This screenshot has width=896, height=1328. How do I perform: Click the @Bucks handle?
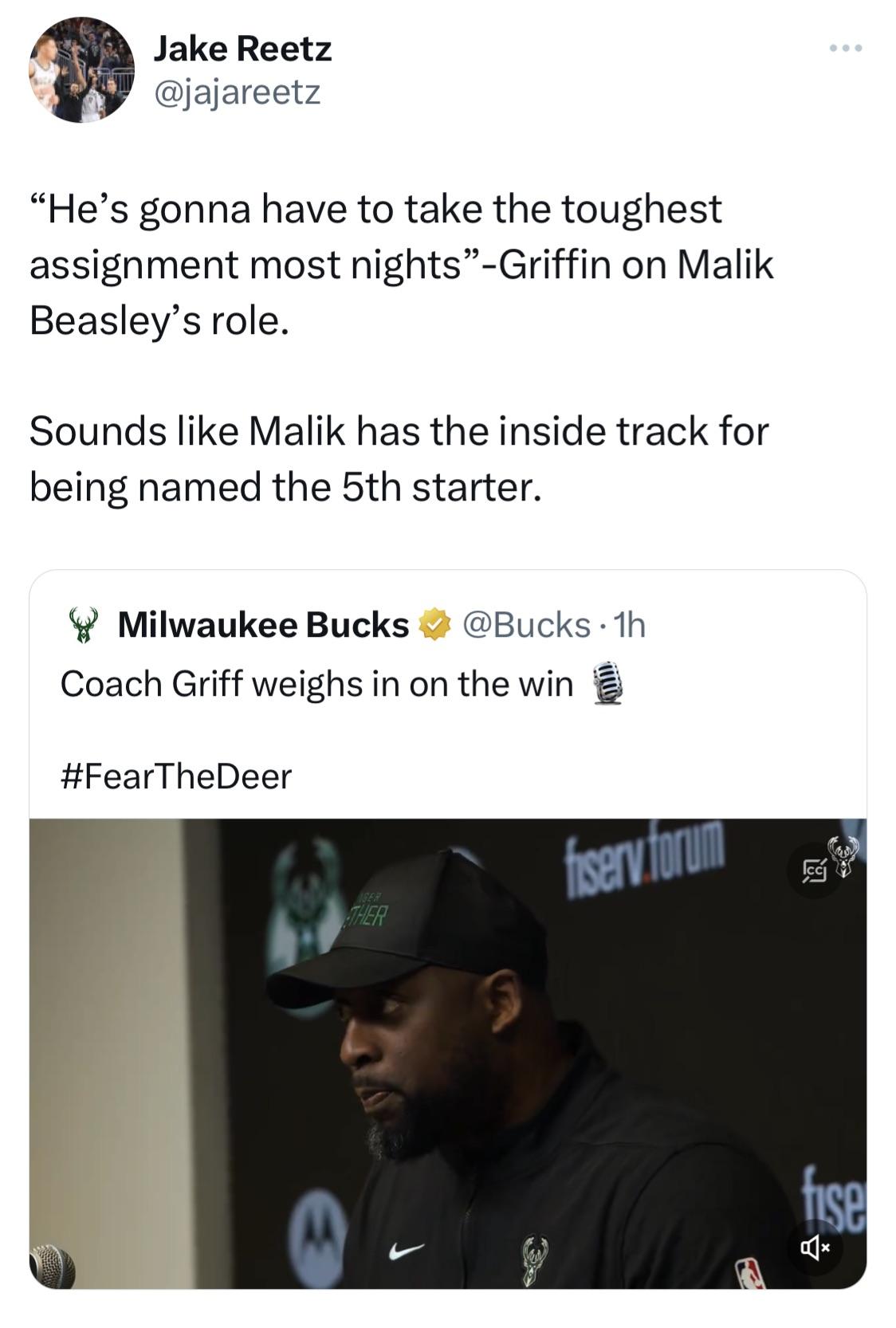point(525,625)
